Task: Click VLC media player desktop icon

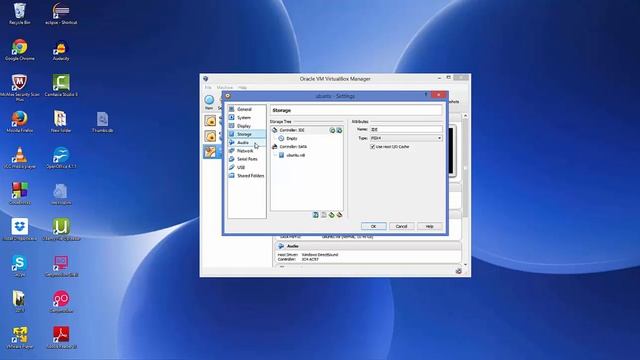Action: [20, 158]
